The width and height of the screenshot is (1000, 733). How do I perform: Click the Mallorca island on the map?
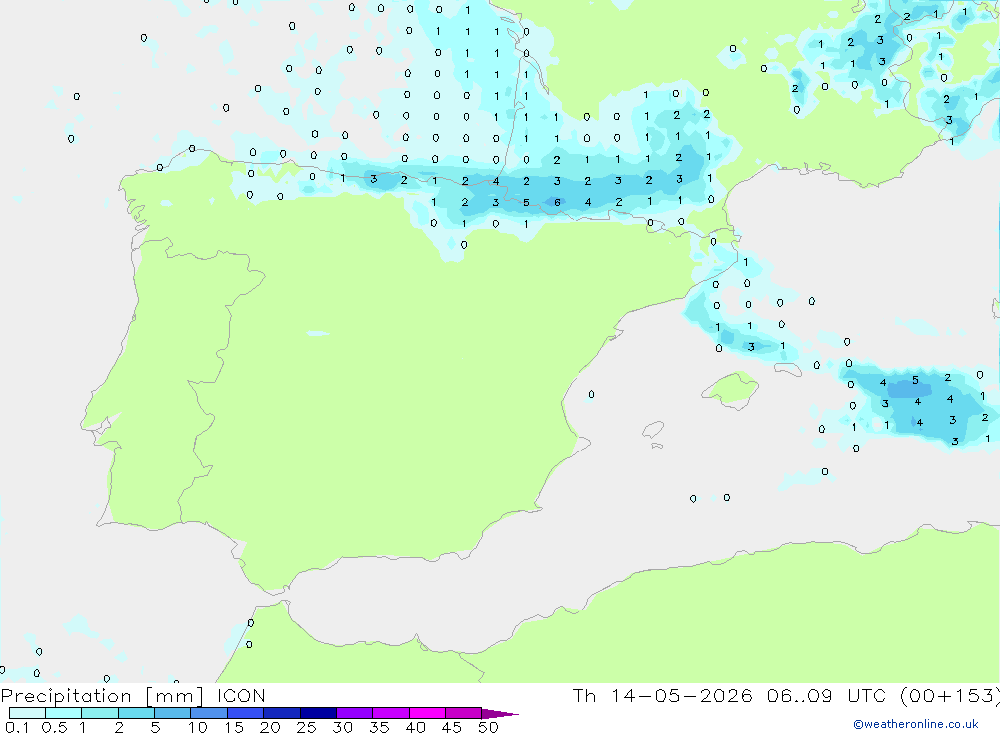point(730,389)
